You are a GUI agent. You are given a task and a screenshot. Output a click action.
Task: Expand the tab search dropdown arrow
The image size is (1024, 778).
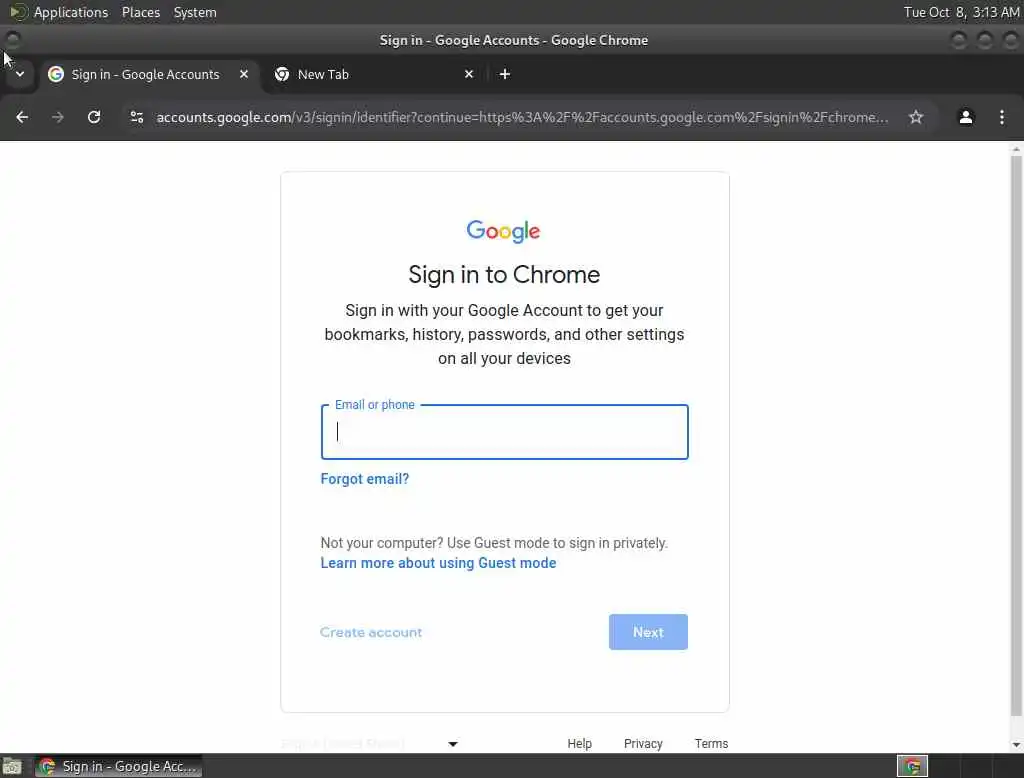pos(20,74)
